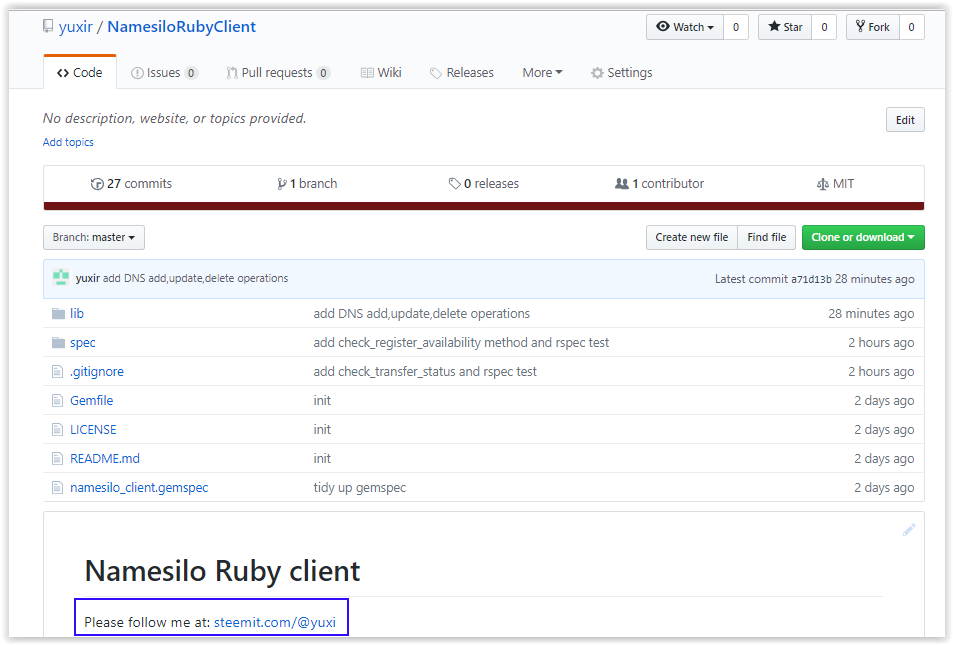Click the commits history clock icon
This screenshot has height=645, width=953.
coord(97,184)
